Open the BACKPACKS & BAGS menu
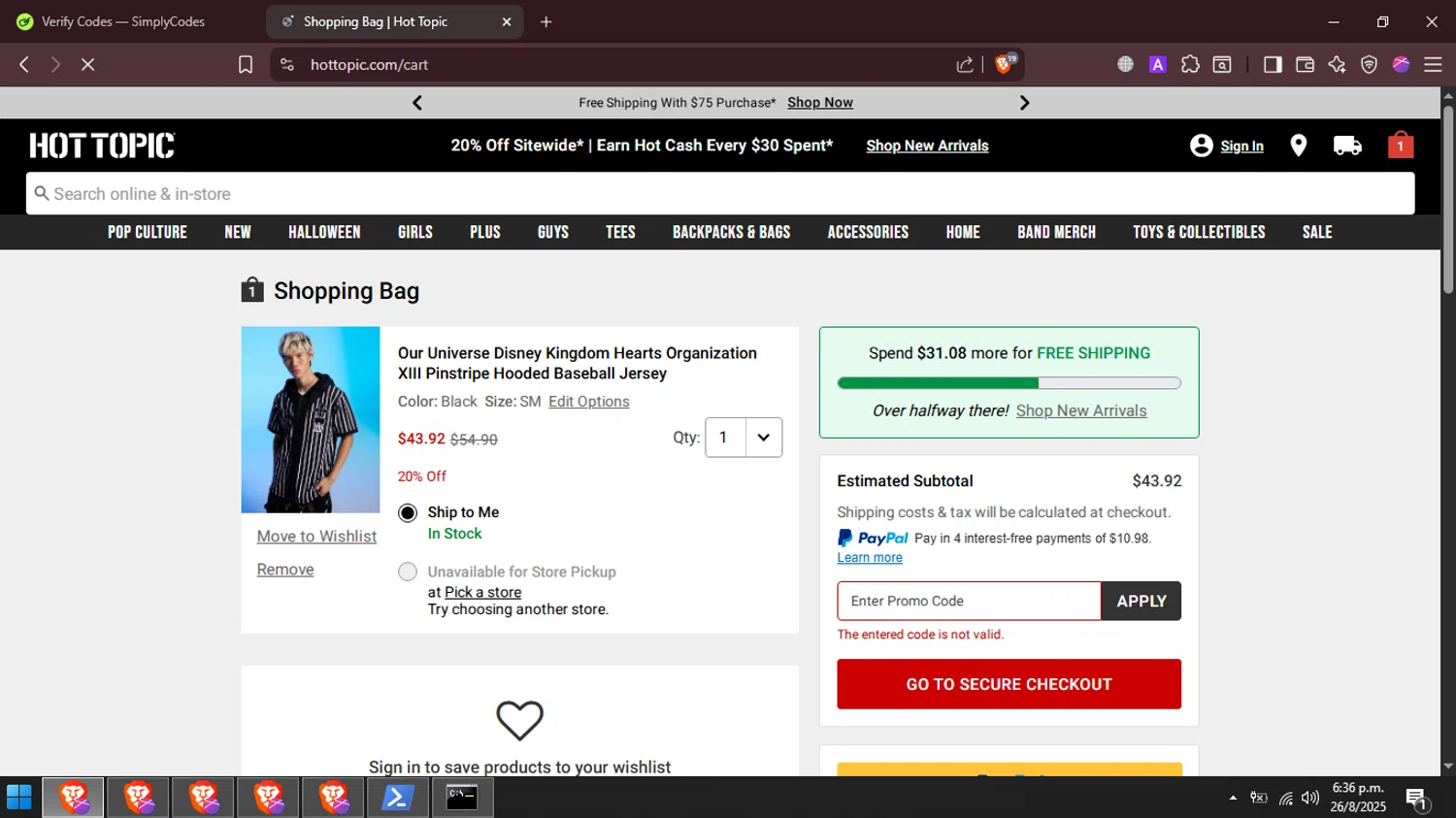Image resolution: width=1456 pixels, height=818 pixels. pos(732,232)
